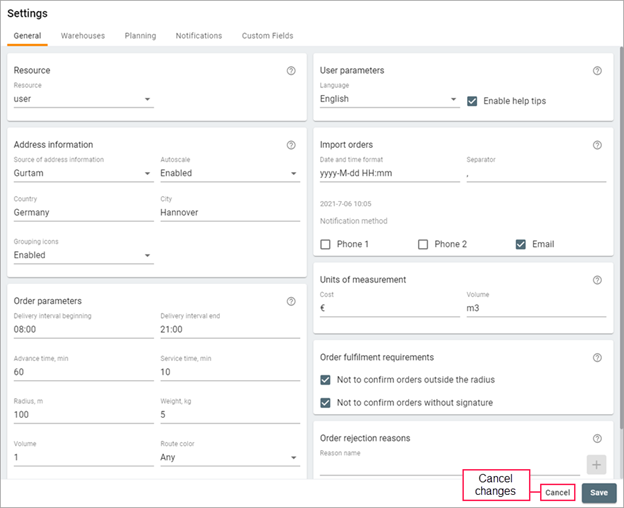624x508 pixels.
Task: Toggle Not to confirm orders without signature
Action: (x=326, y=403)
